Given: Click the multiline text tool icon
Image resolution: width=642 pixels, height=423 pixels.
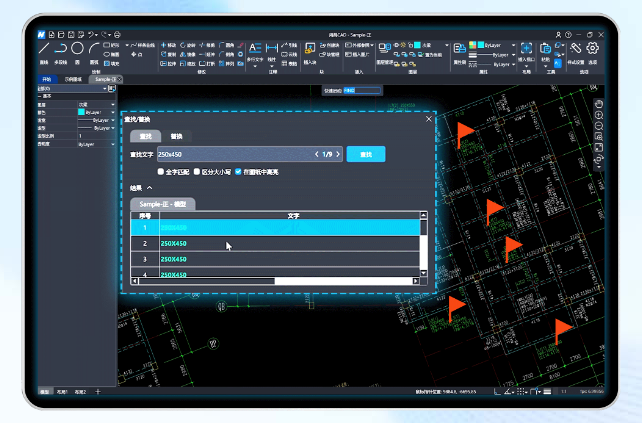Looking at the screenshot, I should (255, 48).
